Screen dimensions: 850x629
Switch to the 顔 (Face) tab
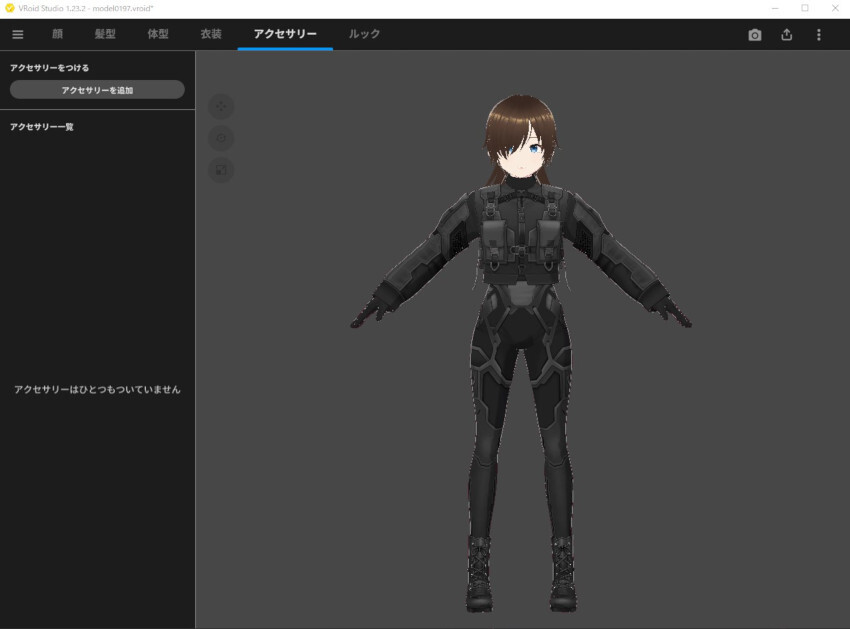57,34
